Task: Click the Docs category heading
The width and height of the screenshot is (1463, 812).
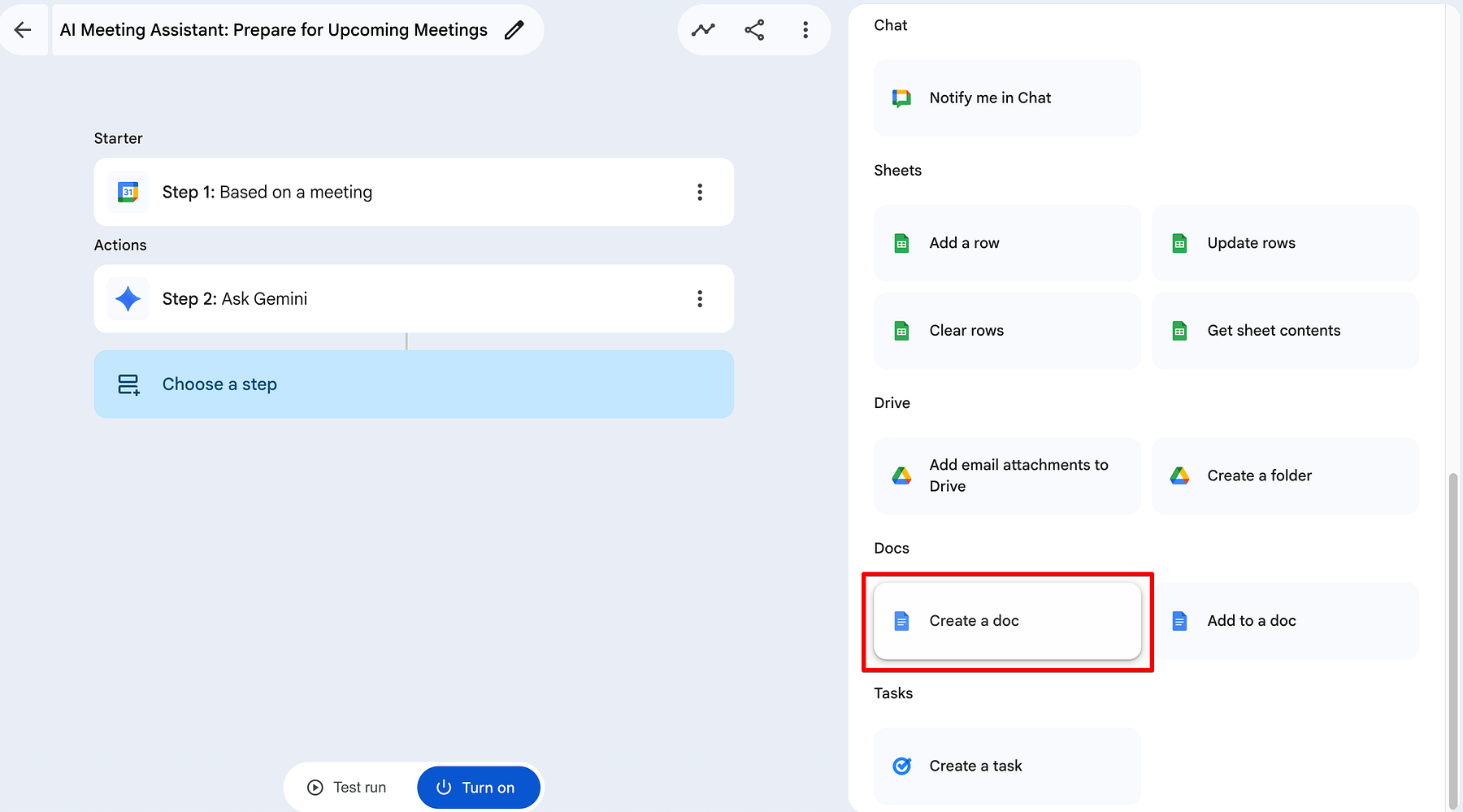Action: point(892,548)
